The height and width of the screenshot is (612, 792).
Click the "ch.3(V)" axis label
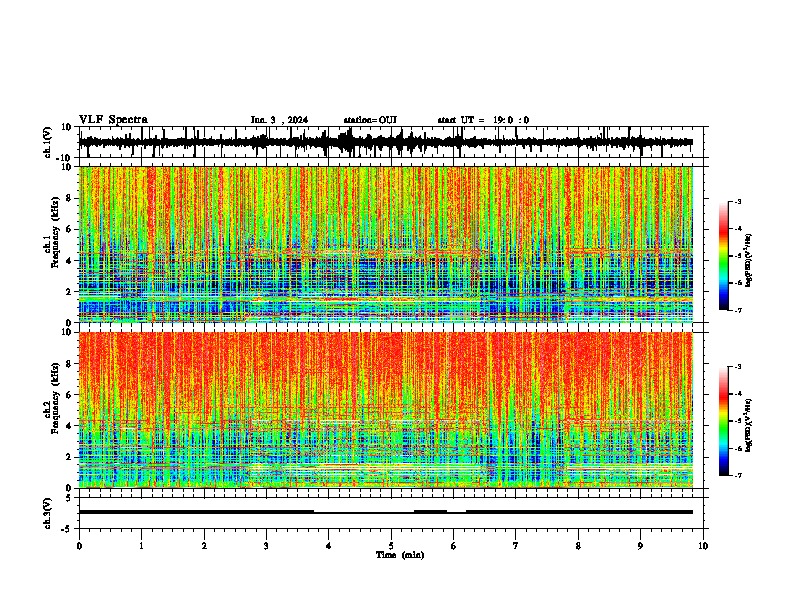48,513
